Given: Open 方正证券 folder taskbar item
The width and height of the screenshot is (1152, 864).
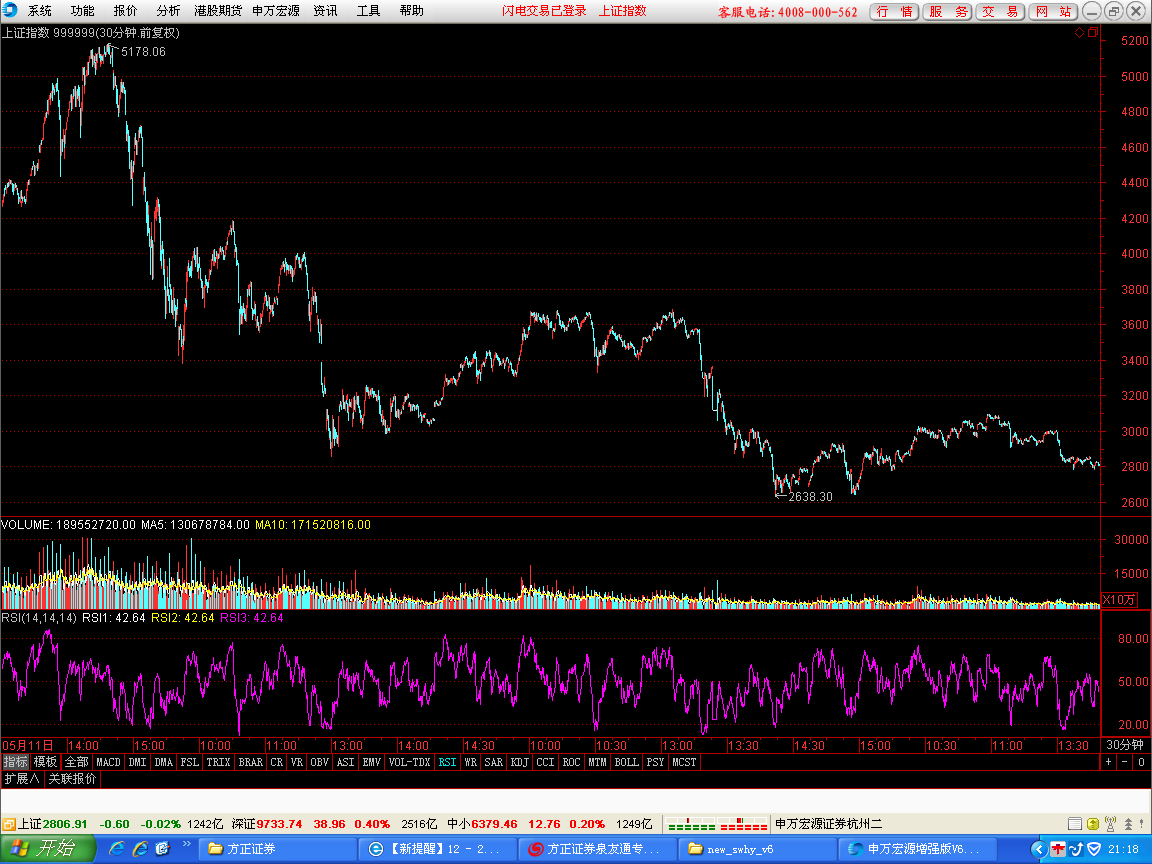Looking at the screenshot, I should point(279,849).
